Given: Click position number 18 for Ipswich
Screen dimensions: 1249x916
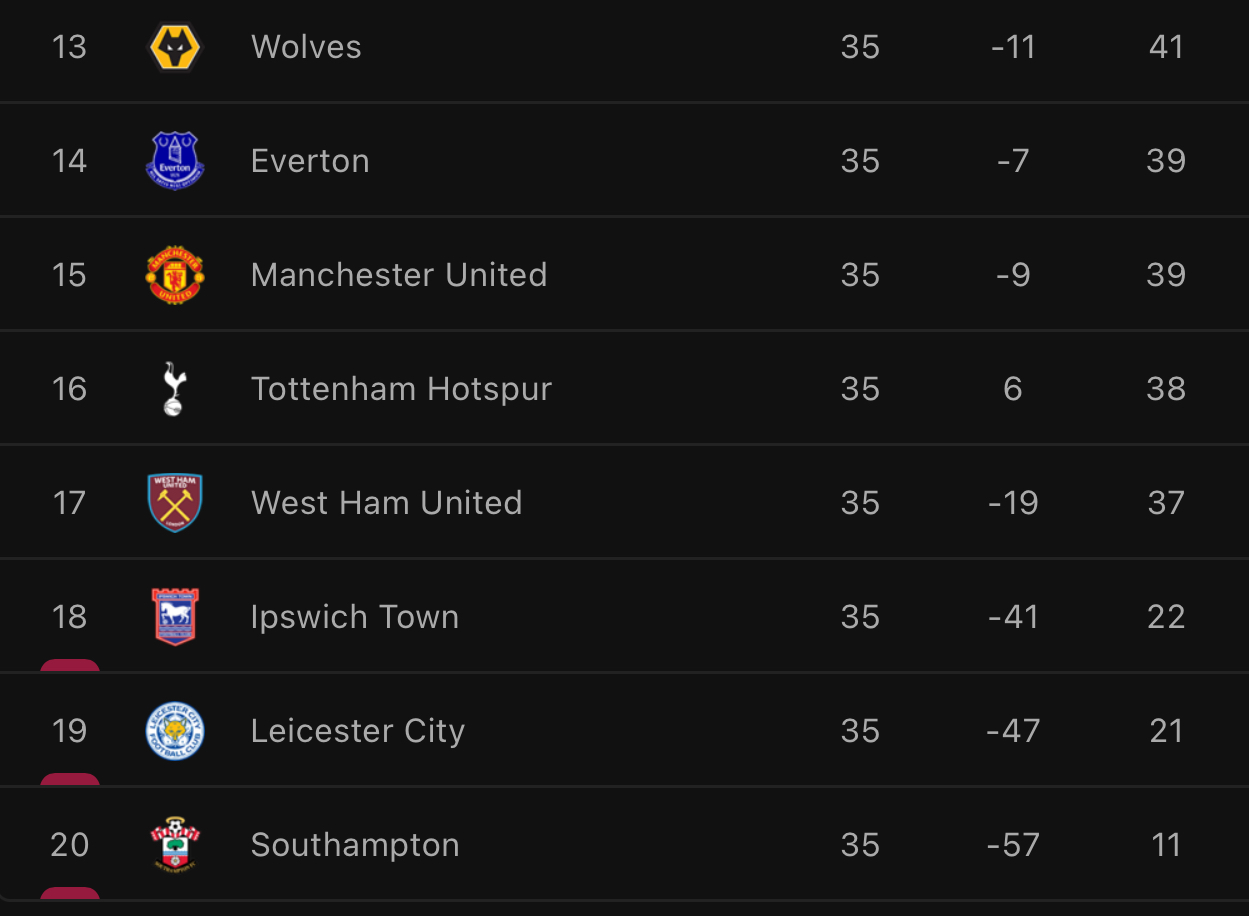Looking at the screenshot, I should (x=69, y=617).
